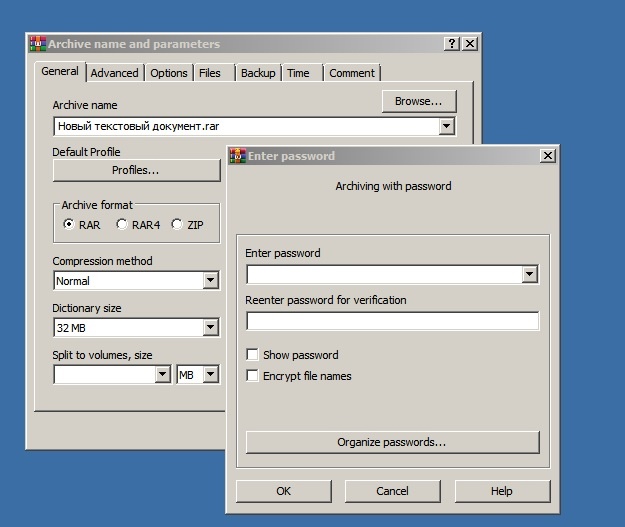Screen dimensions: 625x527
Task: Expand the Archive name dropdown arrow
Action: point(447,126)
